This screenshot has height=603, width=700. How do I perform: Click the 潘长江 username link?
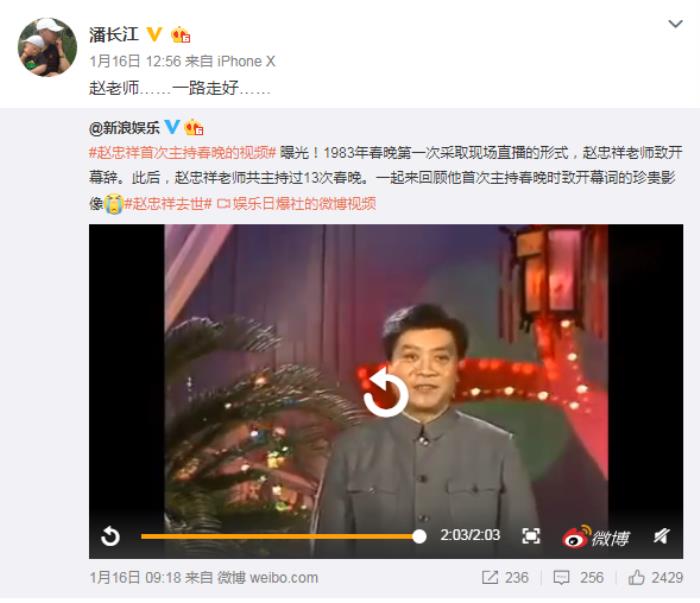pyautogui.click(x=114, y=34)
